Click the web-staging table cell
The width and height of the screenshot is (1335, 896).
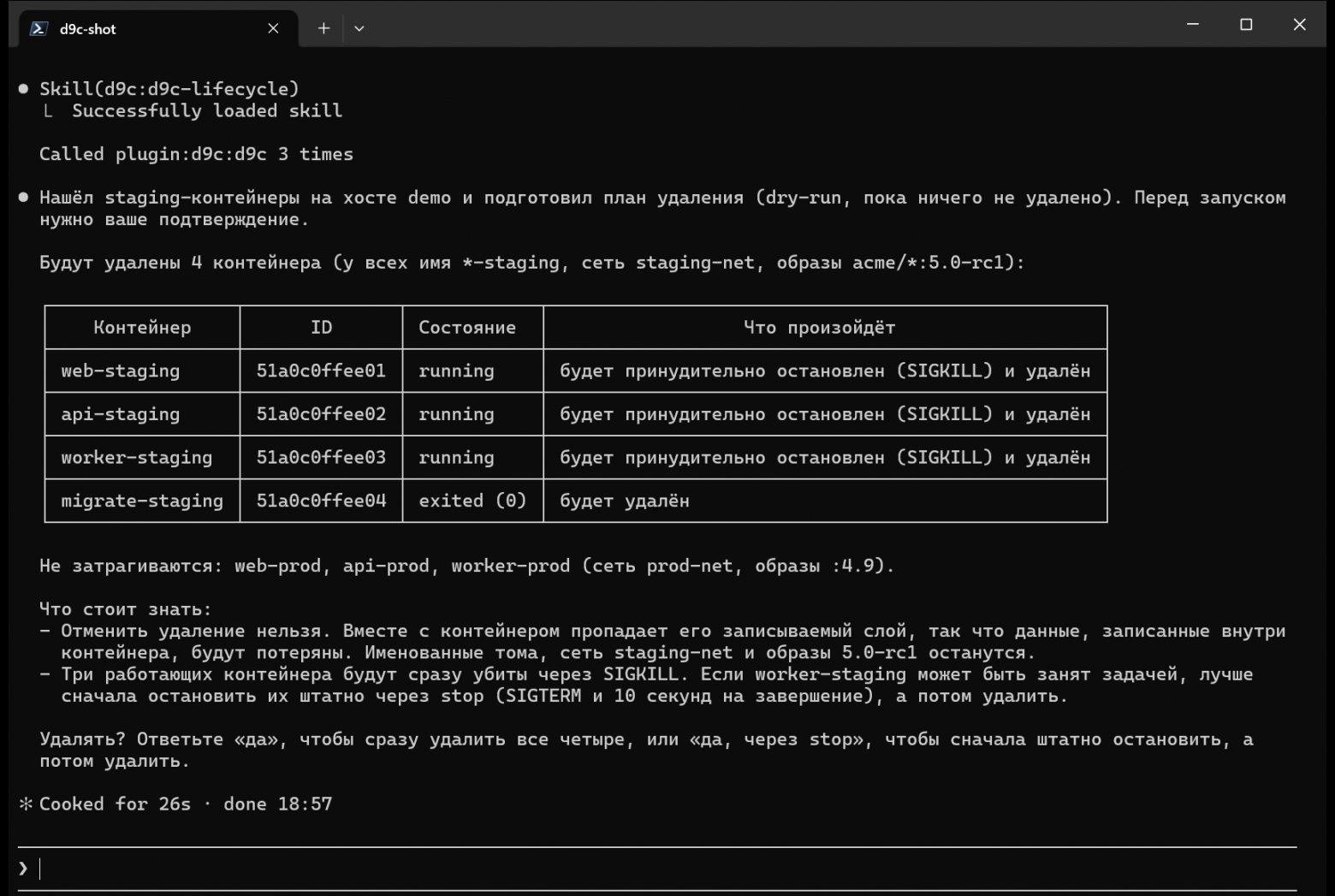coord(142,371)
